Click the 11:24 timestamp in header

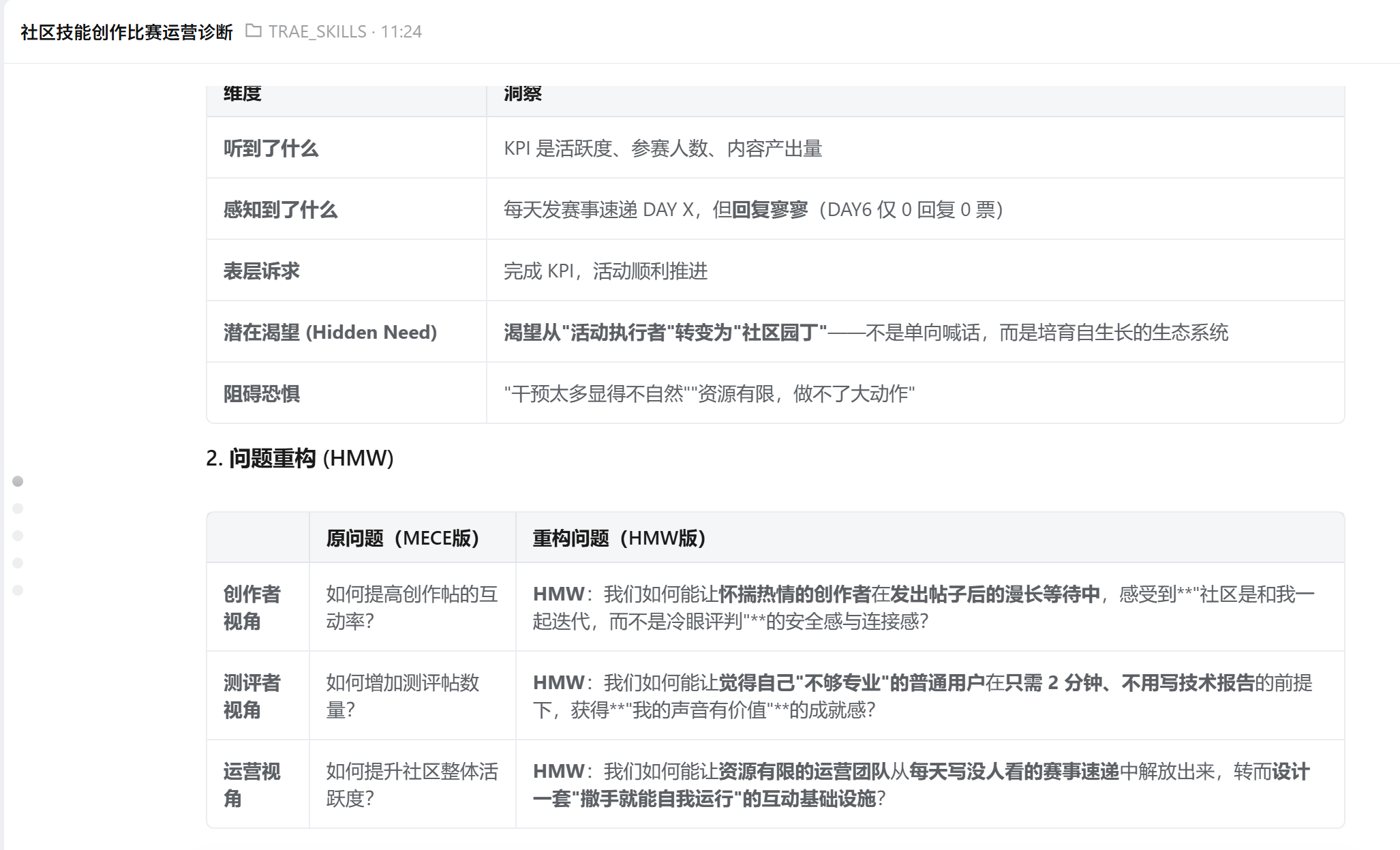(x=401, y=32)
